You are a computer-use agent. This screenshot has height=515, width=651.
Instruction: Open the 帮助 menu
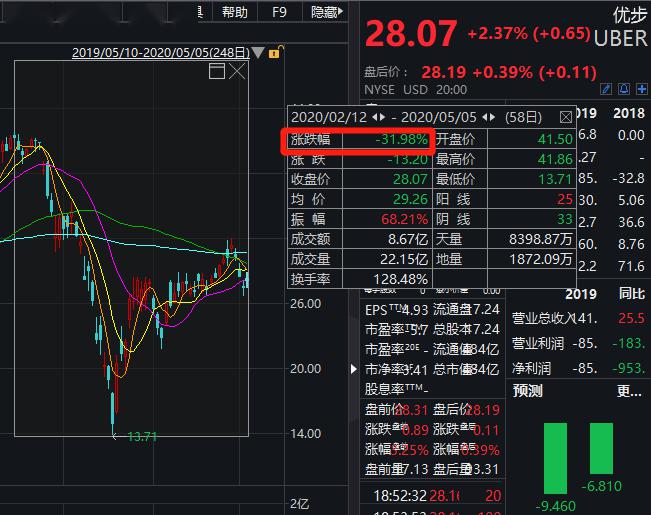[x=235, y=12]
